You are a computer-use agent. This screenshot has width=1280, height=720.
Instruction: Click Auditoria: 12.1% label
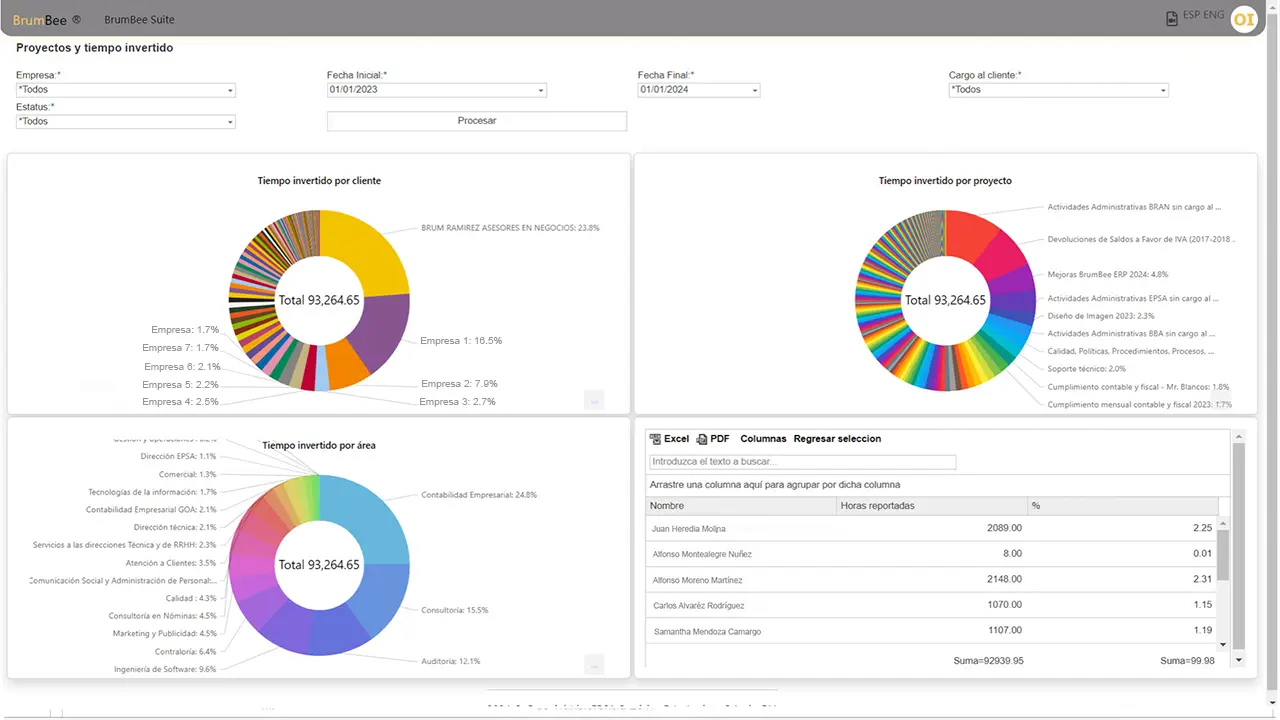click(x=451, y=661)
